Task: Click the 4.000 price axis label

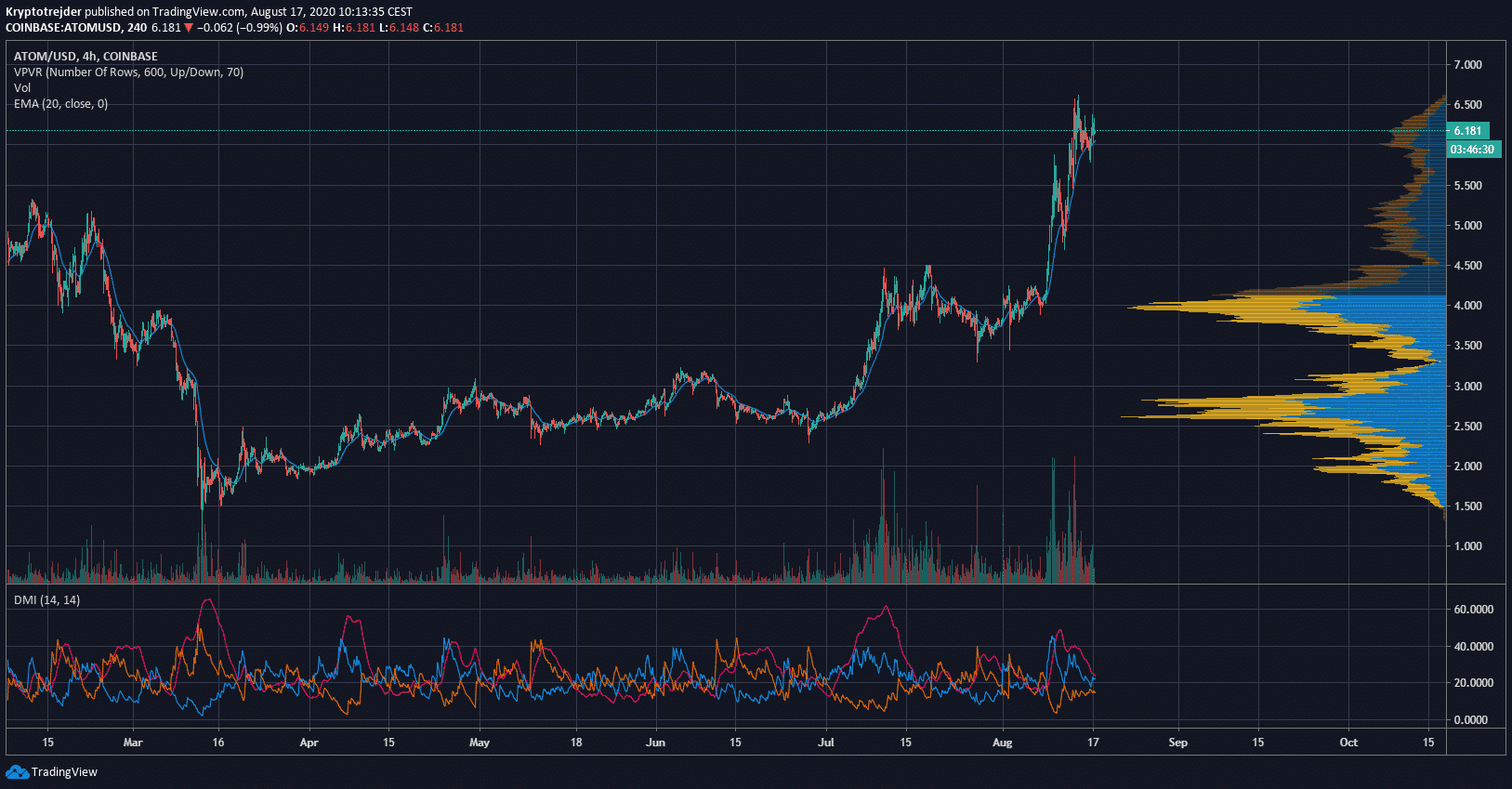Action: pyautogui.click(x=1467, y=306)
